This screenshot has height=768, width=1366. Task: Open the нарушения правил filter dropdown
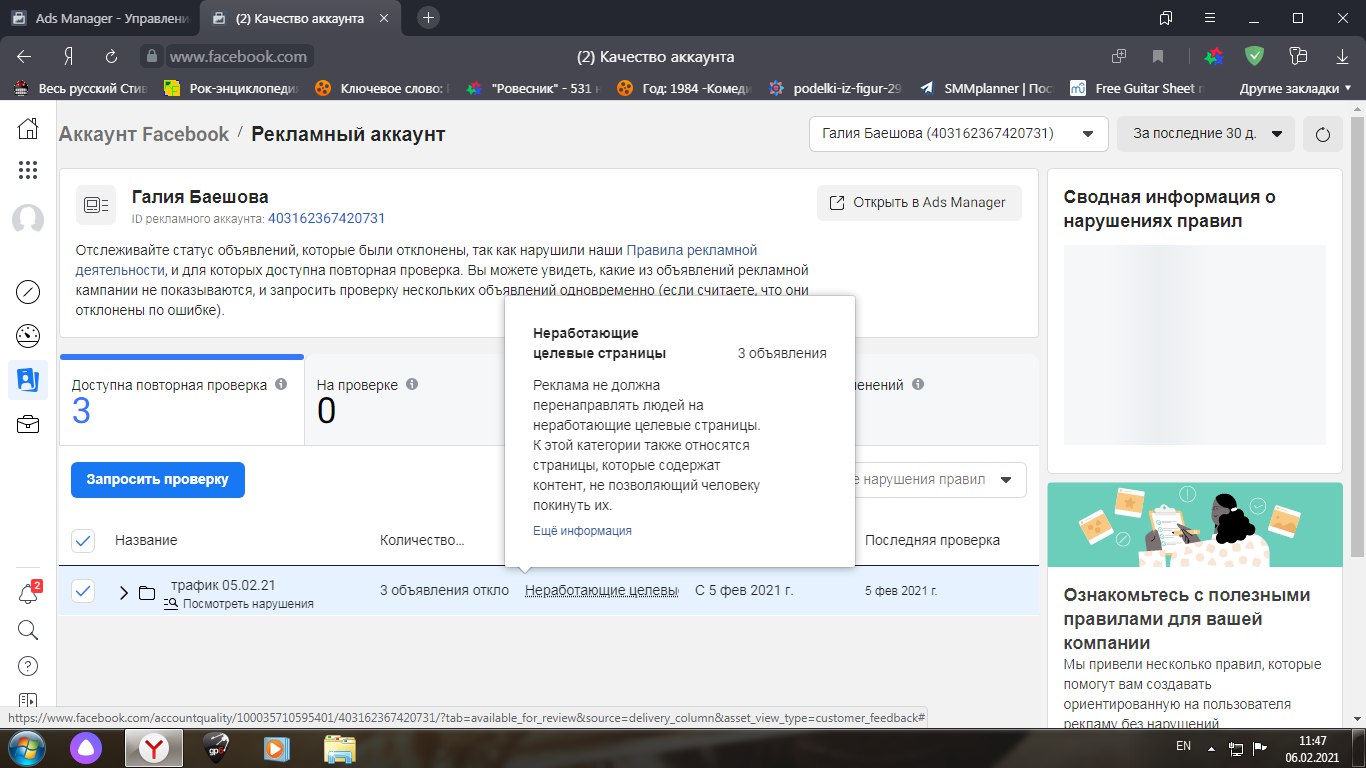click(x=940, y=480)
